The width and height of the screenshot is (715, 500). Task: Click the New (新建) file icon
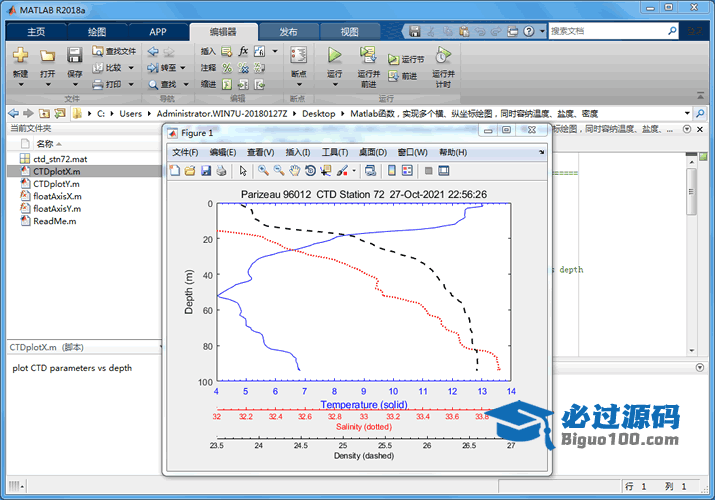[x=20, y=55]
